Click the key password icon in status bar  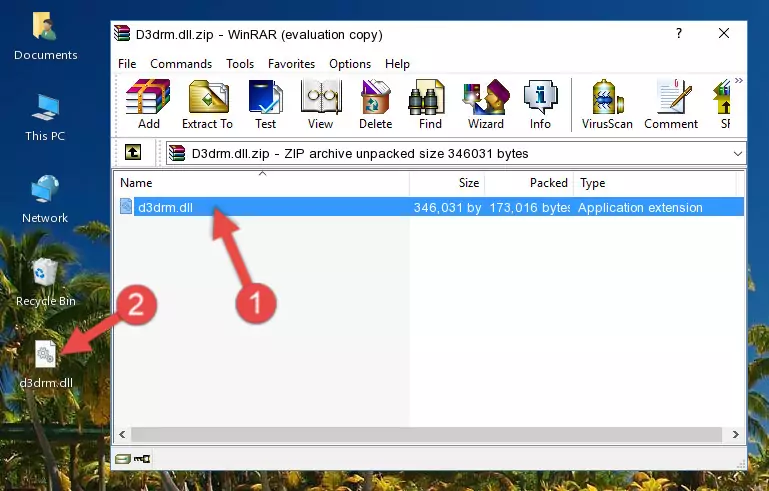(142, 459)
